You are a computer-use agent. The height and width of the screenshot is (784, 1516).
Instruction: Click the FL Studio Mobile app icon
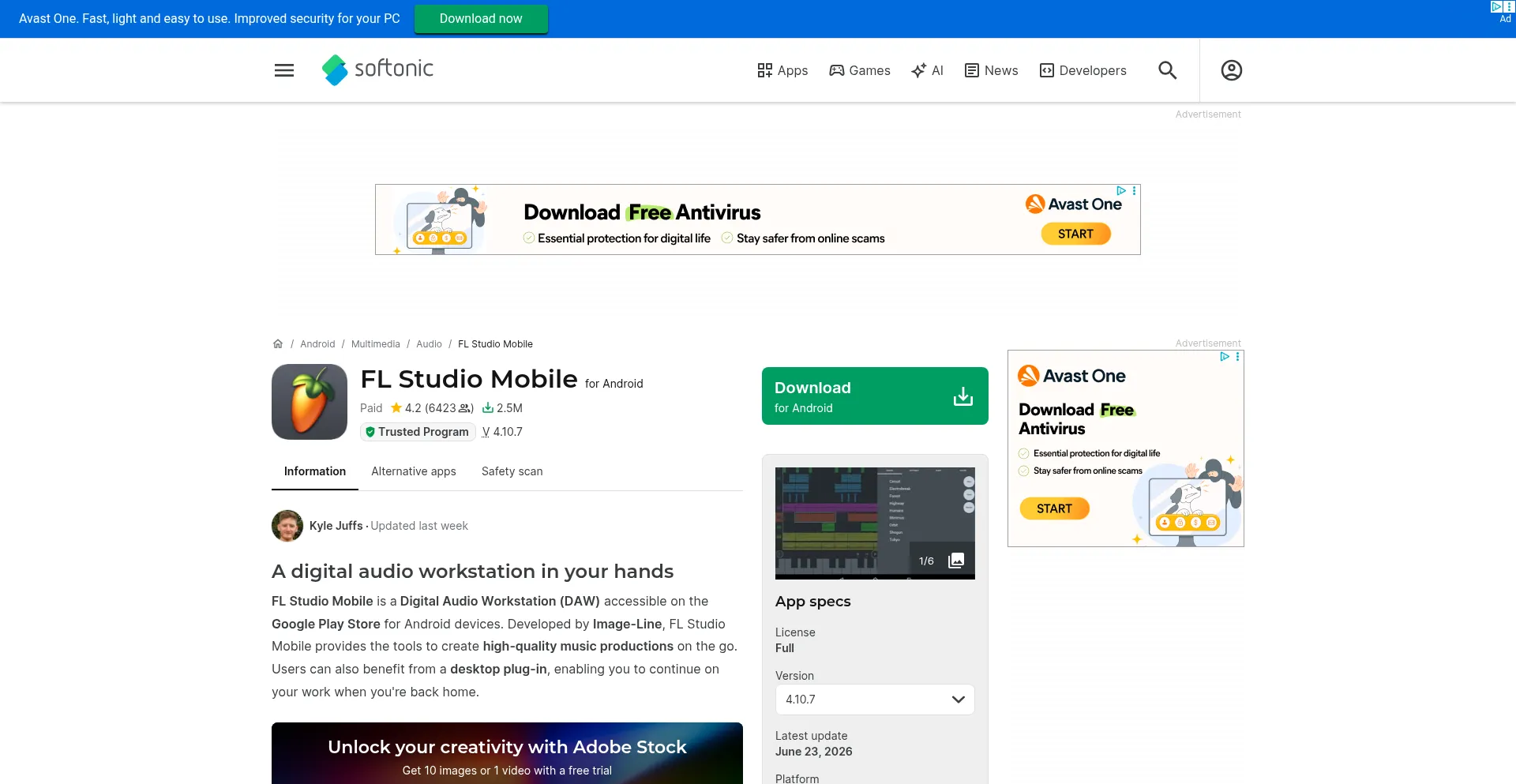click(310, 402)
